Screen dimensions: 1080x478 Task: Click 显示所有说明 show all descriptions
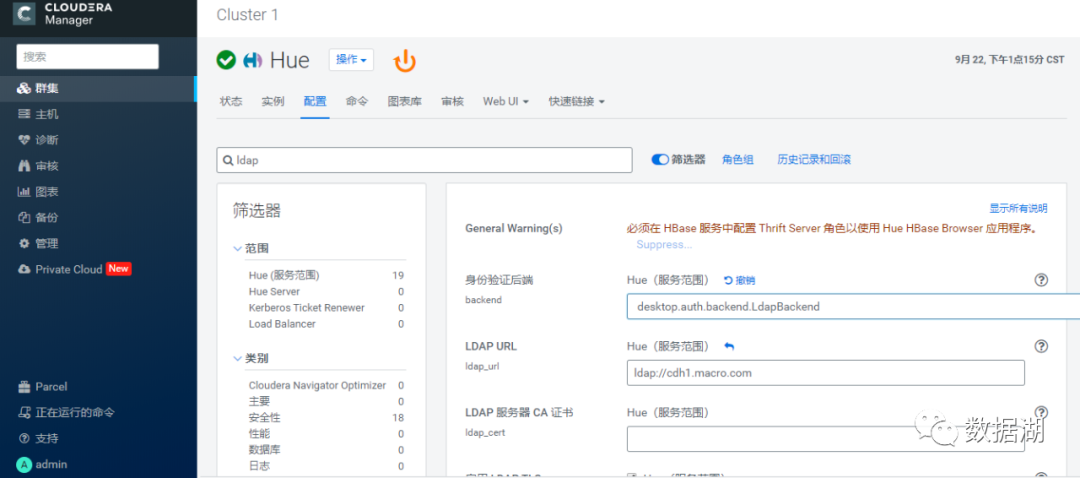(x=1018, y=208)
